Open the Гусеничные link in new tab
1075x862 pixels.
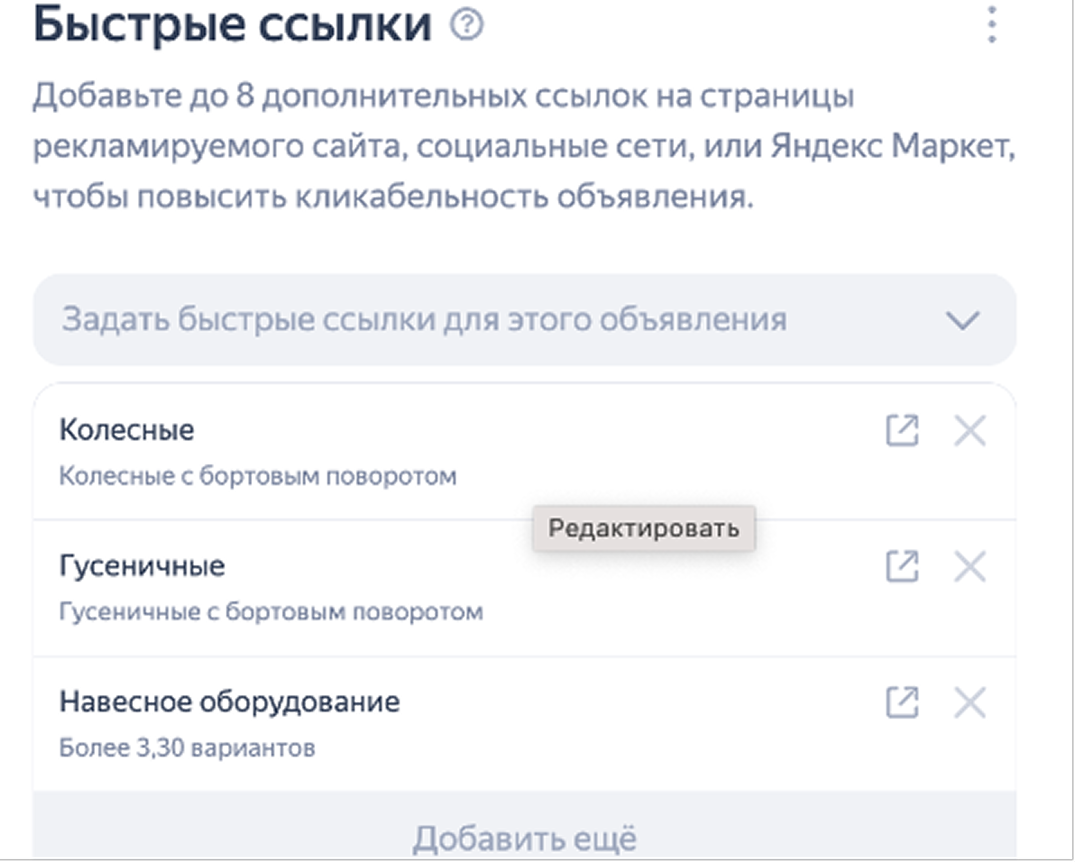coord(902,566)
